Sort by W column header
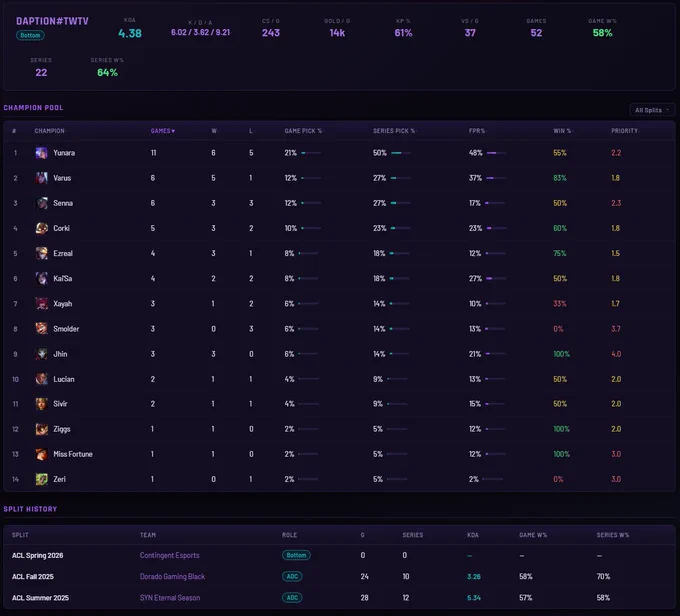Viewport: 680px width, 616px height. [214, 131]
